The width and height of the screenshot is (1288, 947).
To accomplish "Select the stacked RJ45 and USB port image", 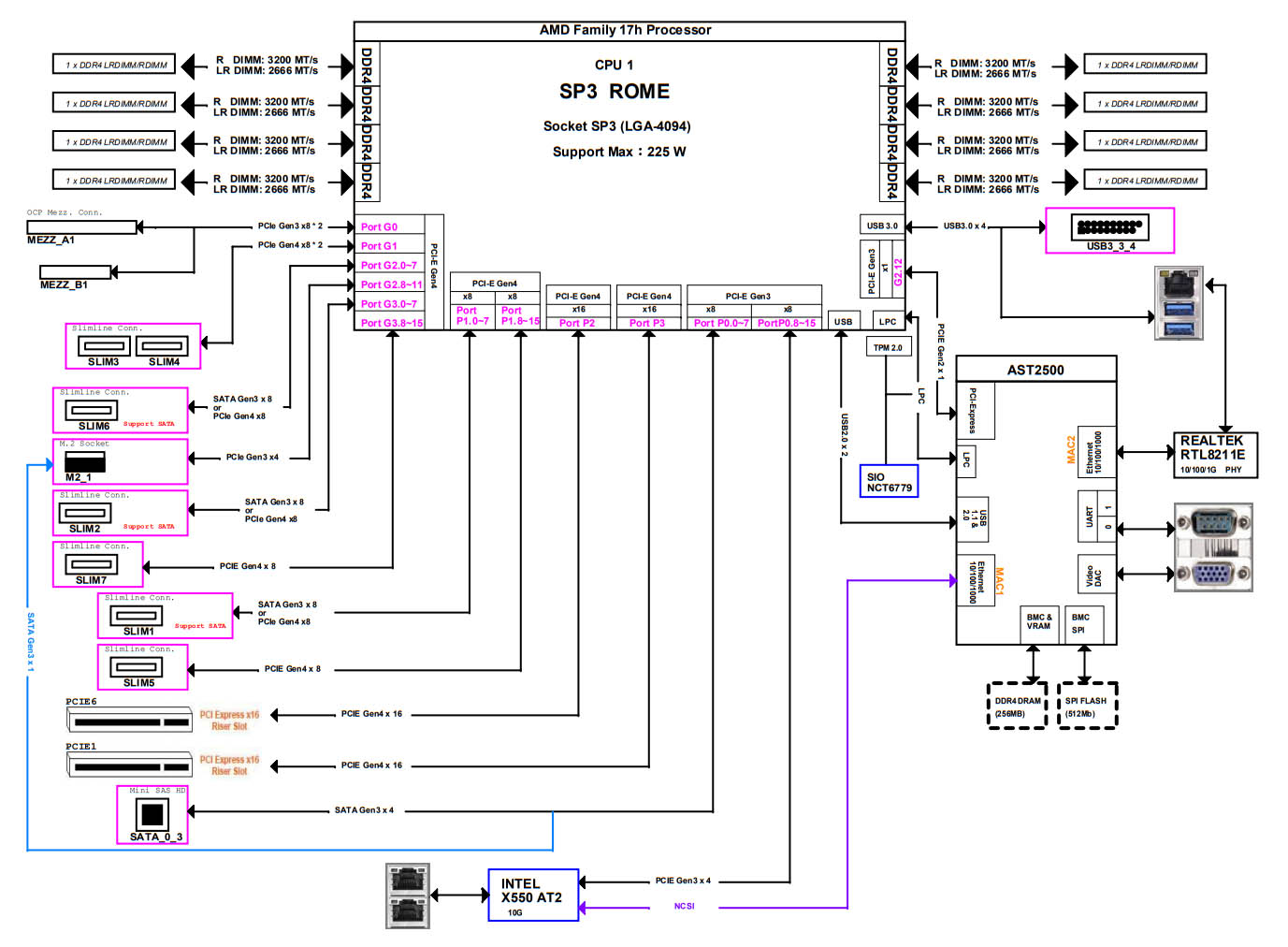I will point(1179,303).
